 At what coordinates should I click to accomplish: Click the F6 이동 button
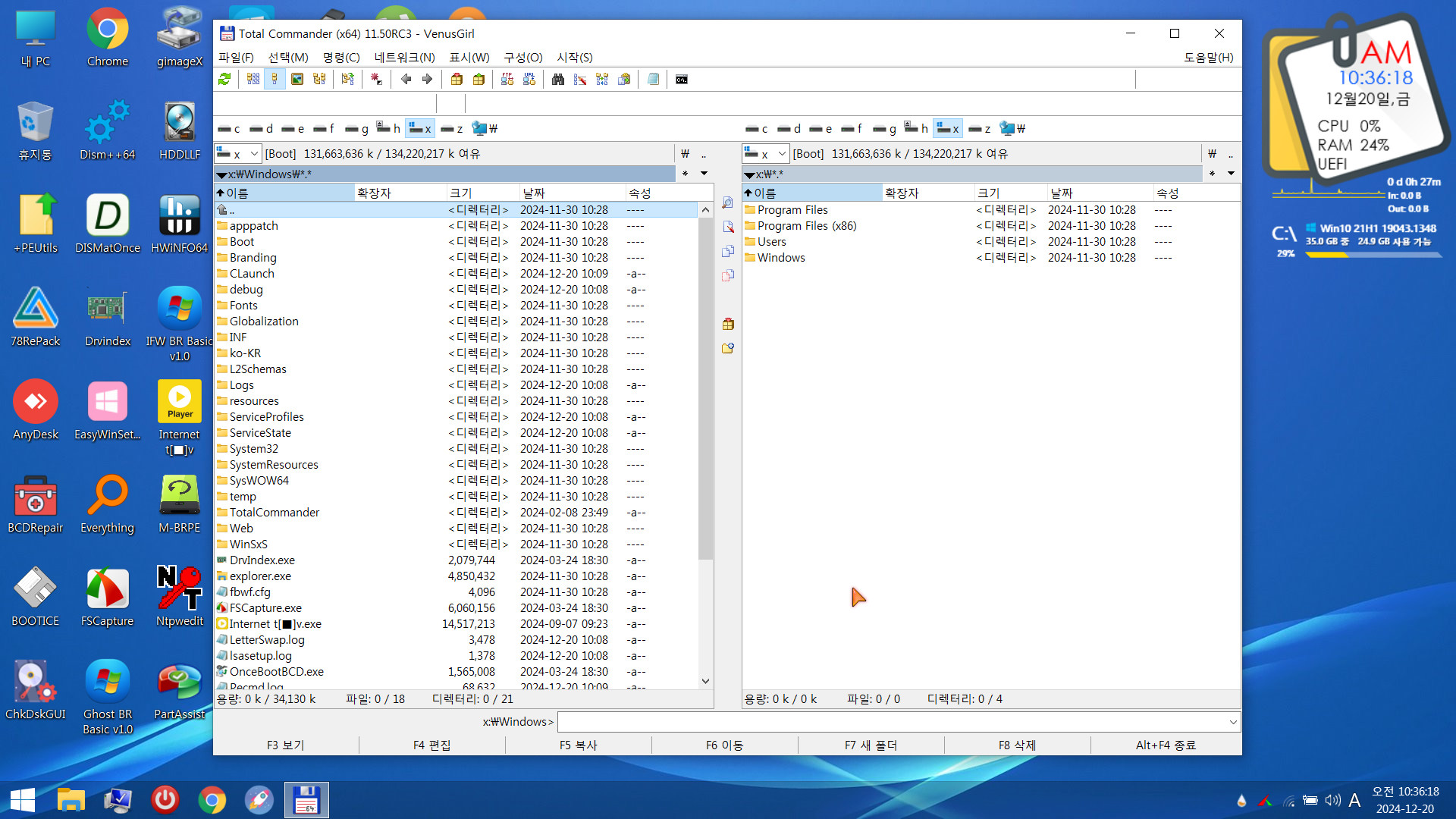(725, 745)
